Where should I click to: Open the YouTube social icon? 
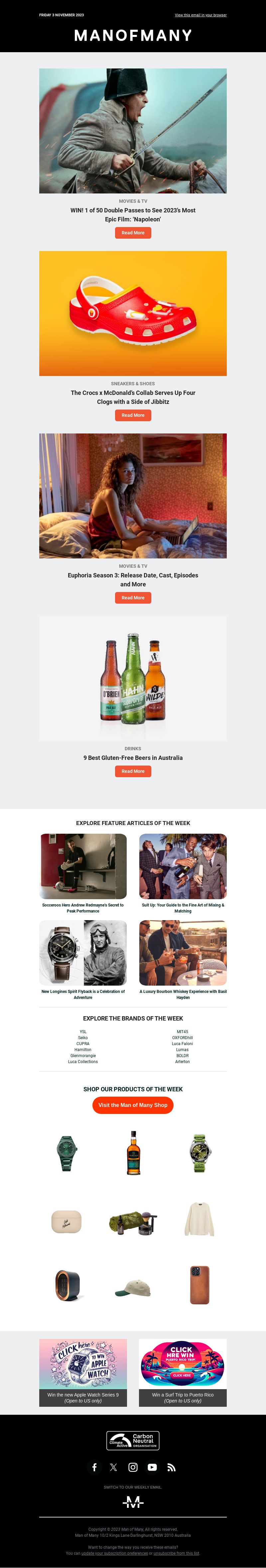pos(152,1467)
